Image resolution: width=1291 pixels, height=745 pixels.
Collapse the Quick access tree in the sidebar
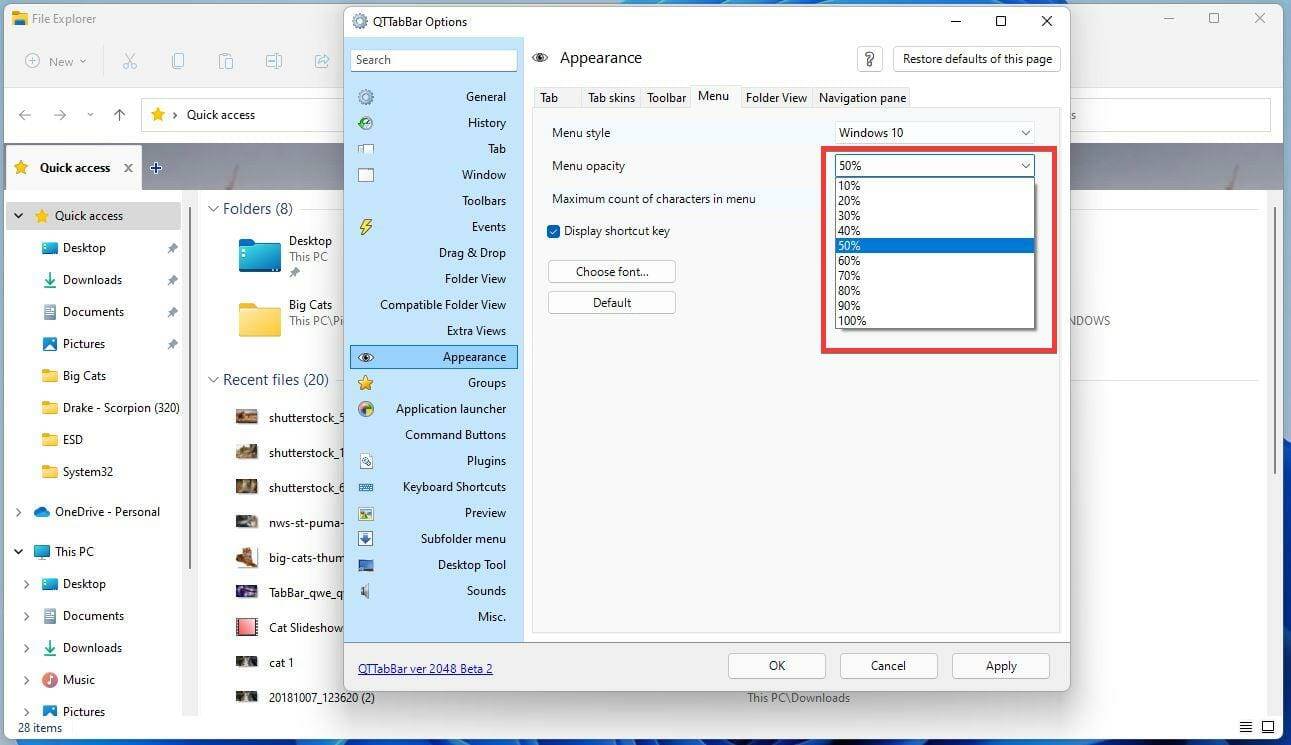[x=18, y=215]
